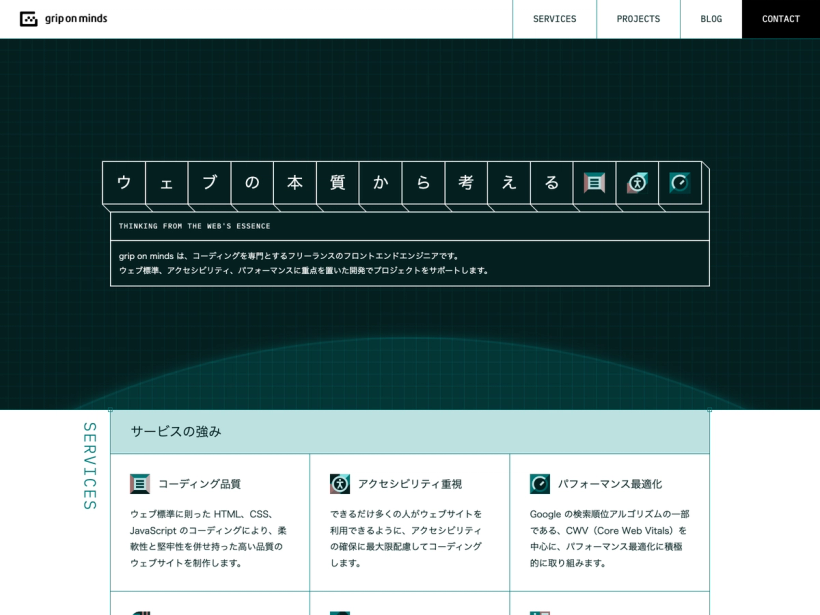Screen dimensions: 820x615
Task: Click the アクセシビリティ重視 card icon
Action: [340, 484]
